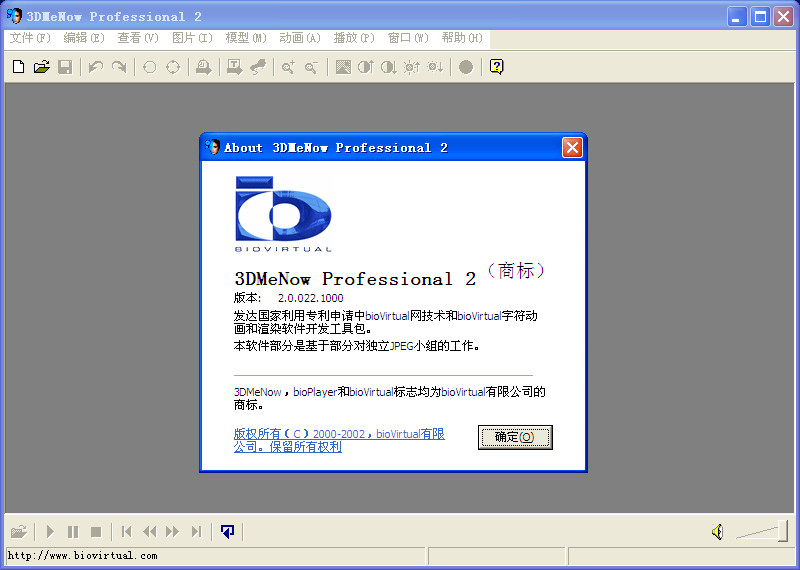Open the 播放(P) menu
Image resolution: width=800 pixels, height=570 pixels.
354,38
